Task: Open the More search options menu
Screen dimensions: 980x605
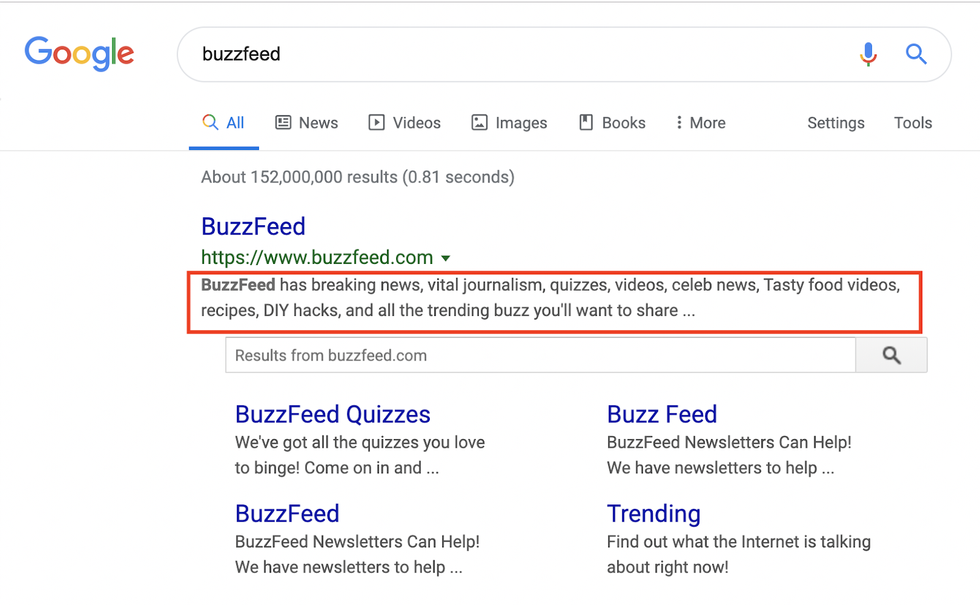Action: pyautogui.click(x=700, y=123)
